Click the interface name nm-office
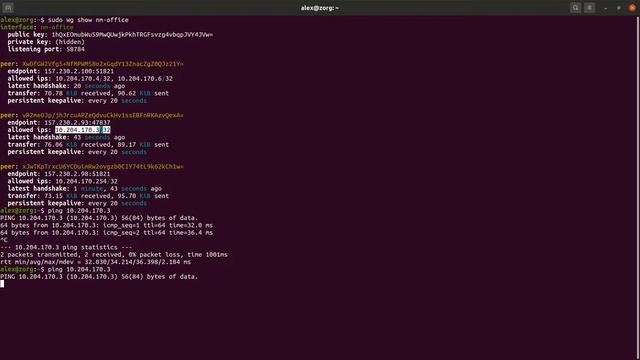Screen dimensions: 640x360 (57, 27)
